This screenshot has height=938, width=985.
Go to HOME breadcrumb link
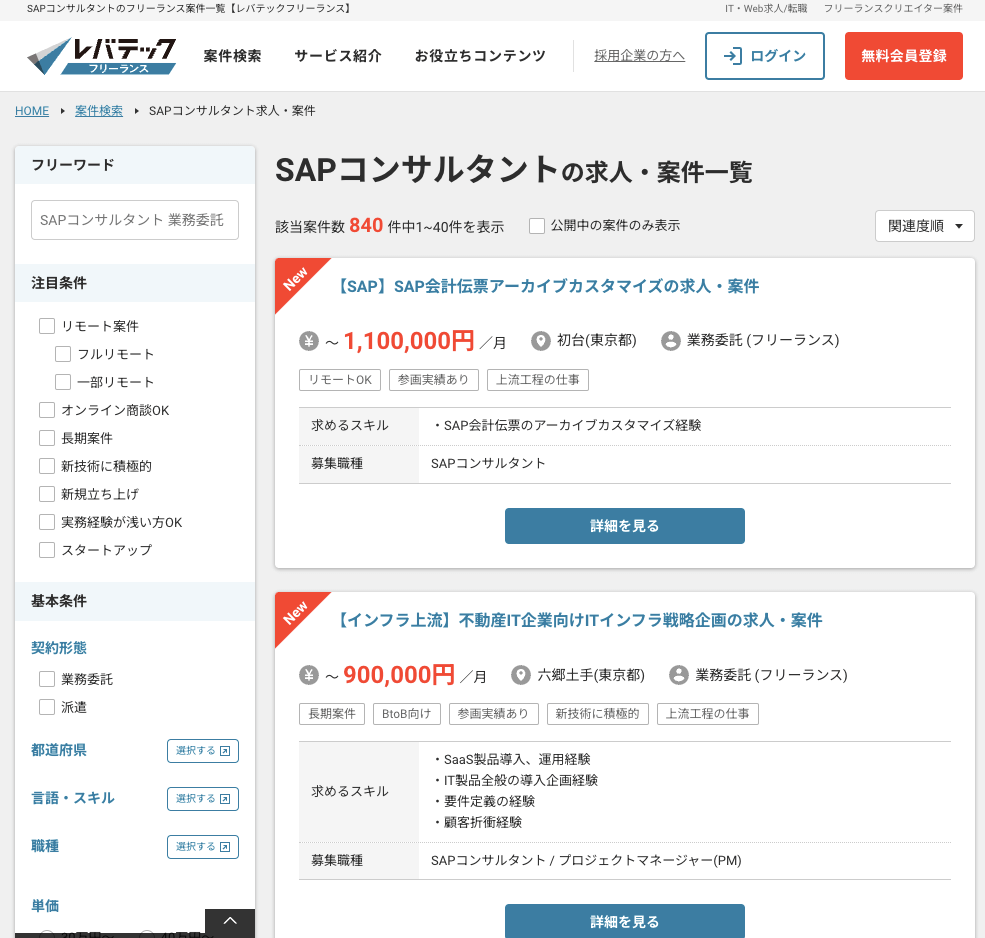pyautogui.click(x=32, y=111)
